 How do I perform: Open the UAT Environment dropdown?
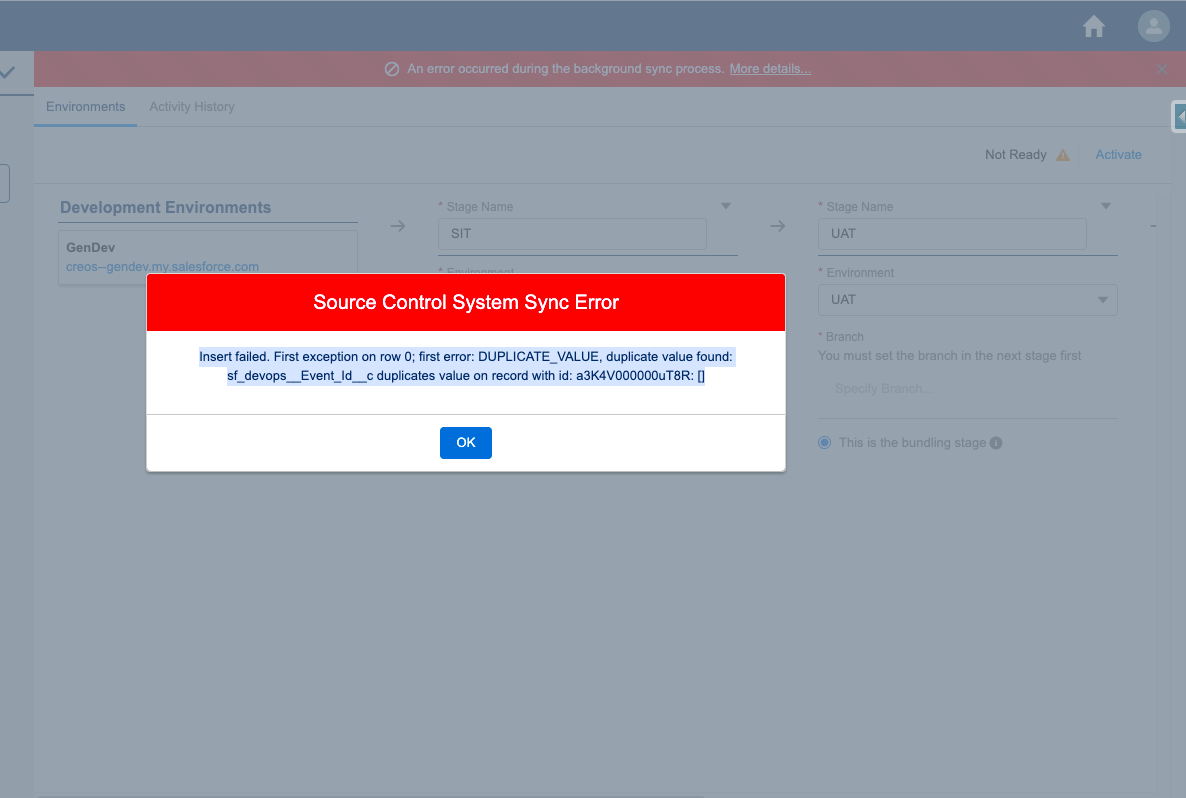pos(967,300)
